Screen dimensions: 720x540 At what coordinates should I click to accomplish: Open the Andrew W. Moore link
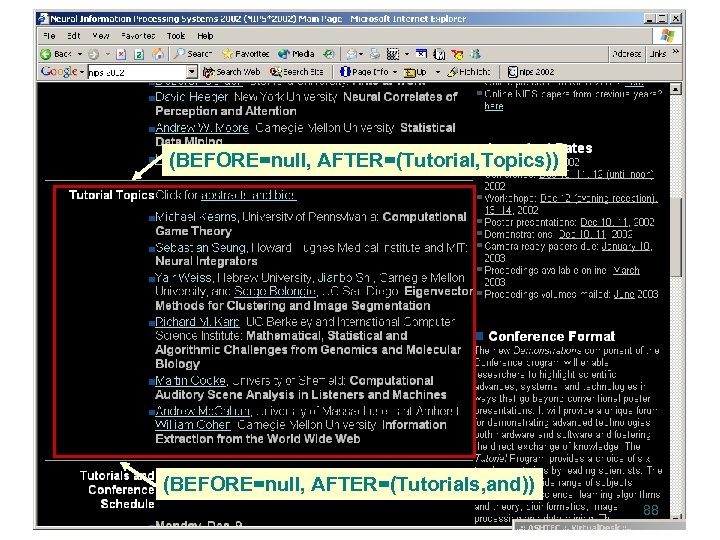(202, 128)
